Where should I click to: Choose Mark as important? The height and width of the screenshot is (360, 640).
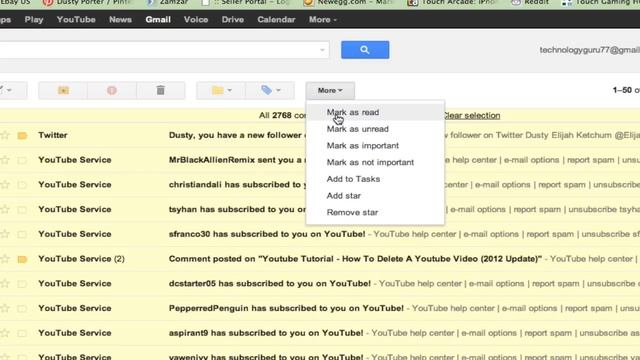pyautogui.click(x=375, y=146)
